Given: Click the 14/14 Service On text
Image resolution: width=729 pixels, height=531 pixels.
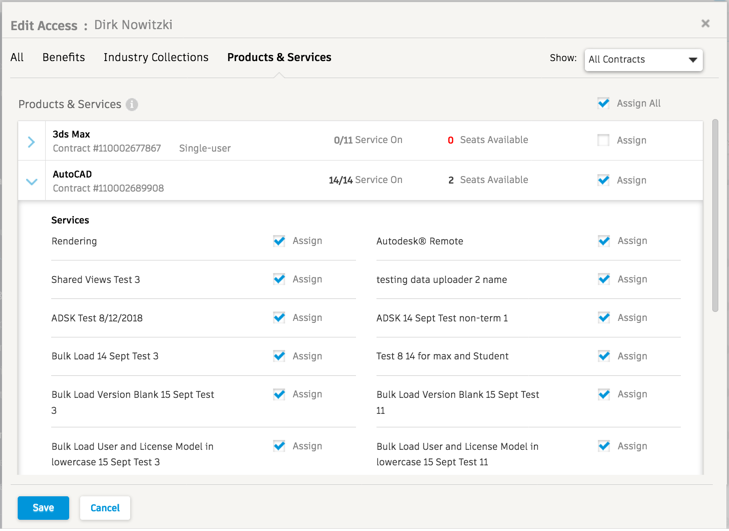Looking at the screenshot, I should [x=365, y=180].
